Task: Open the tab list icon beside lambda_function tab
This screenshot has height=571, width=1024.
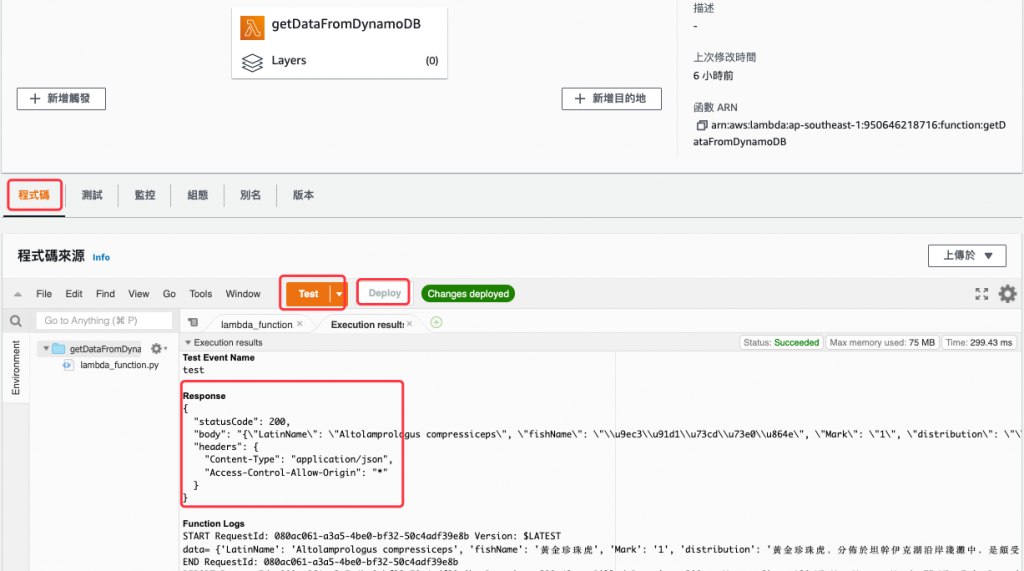Action: point(193,323)
